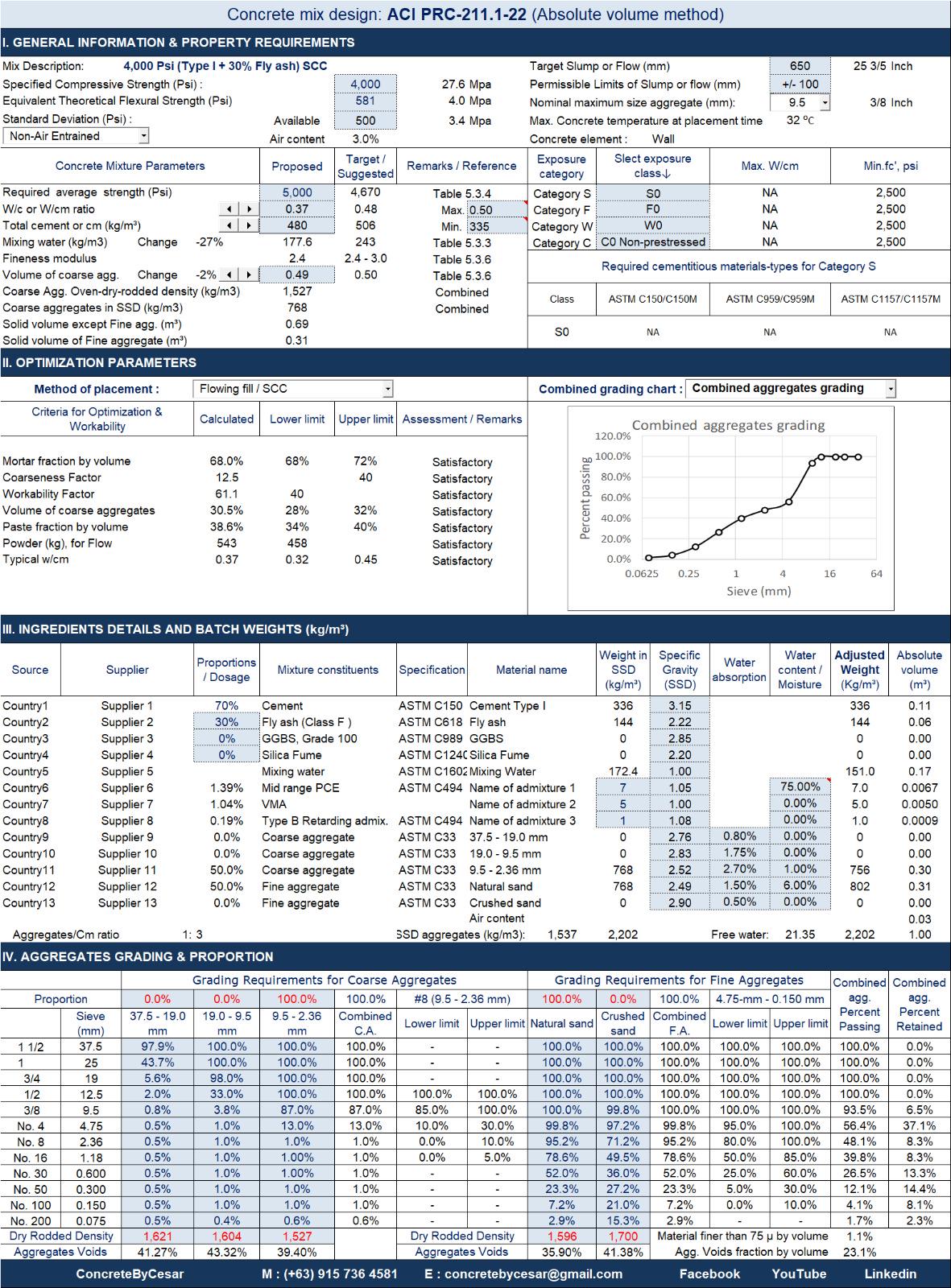Increase total cement with right spinner arrow
This screenshot has width=951, height=1288.
tap(248, 226)
